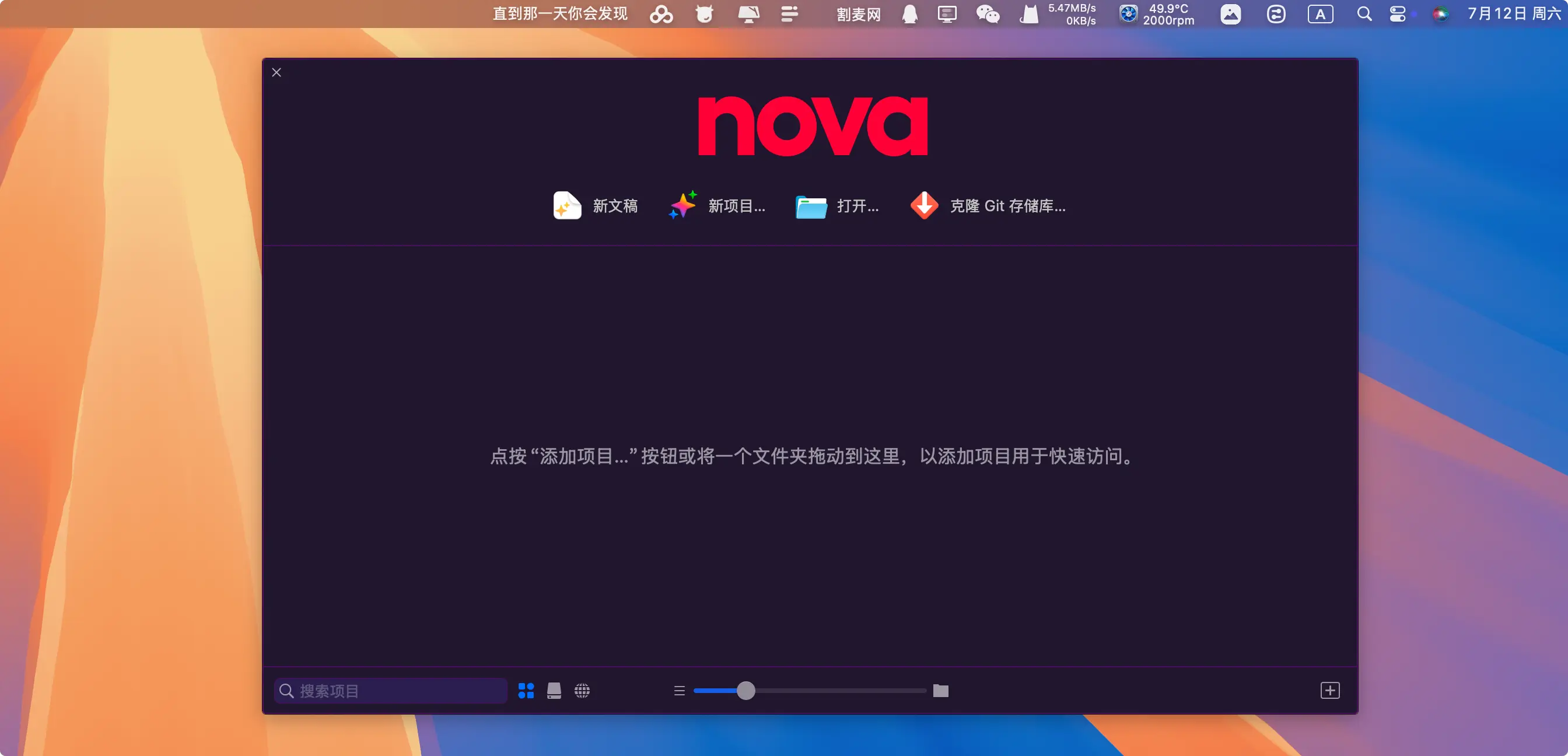Click the cat-shaped RunCat menu icon

[x=1028, y=14]
